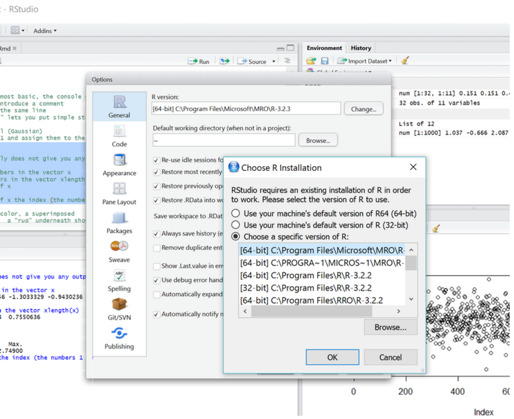Open the Addins dropdown menu
The height and width of the screenshot is (419, 514).
45,31
